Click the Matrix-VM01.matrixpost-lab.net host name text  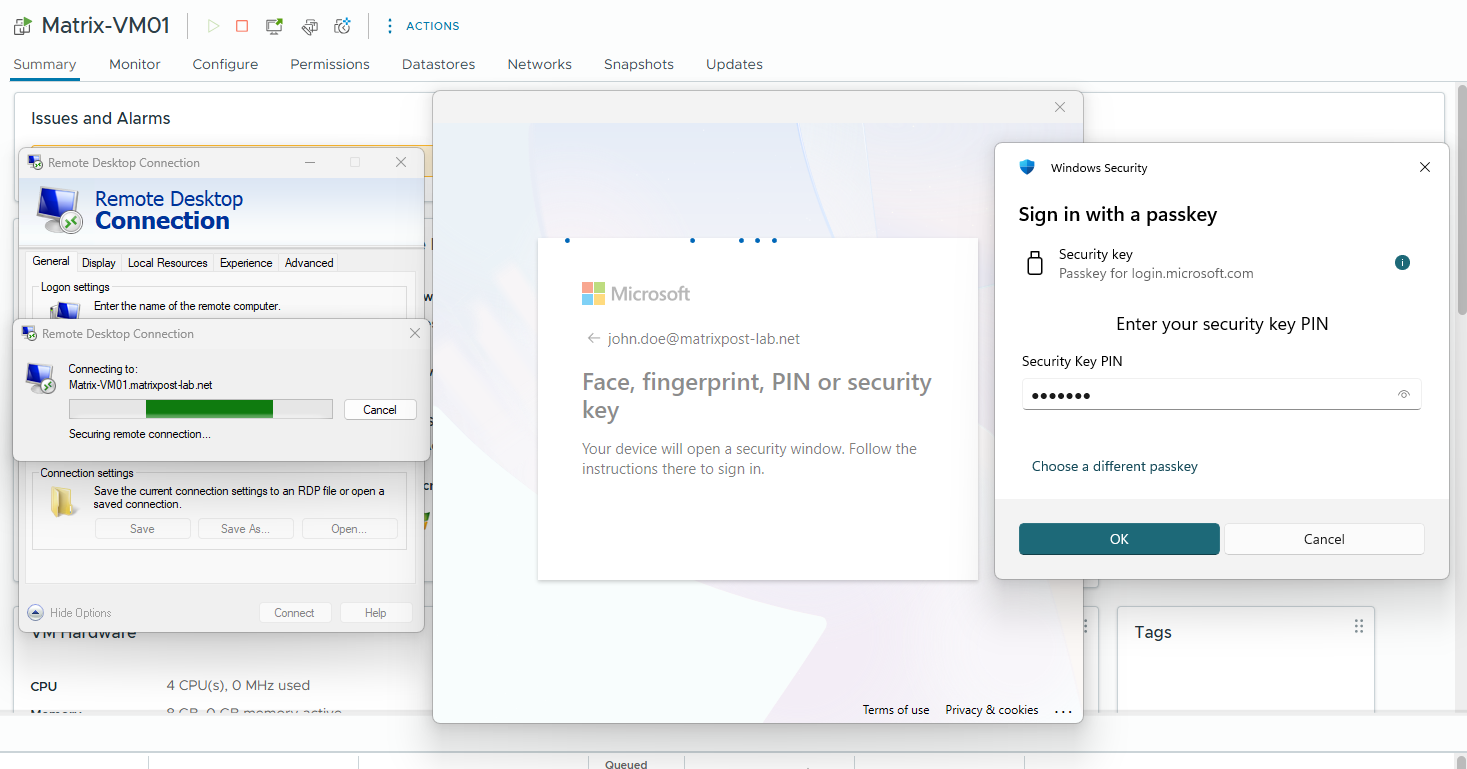pyautogui.click(x=141, y=384)
